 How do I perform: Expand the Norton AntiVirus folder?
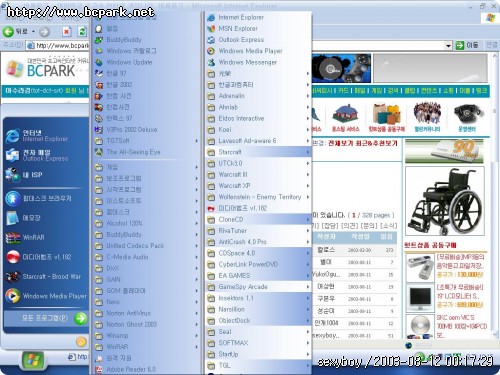coord(147,313)
